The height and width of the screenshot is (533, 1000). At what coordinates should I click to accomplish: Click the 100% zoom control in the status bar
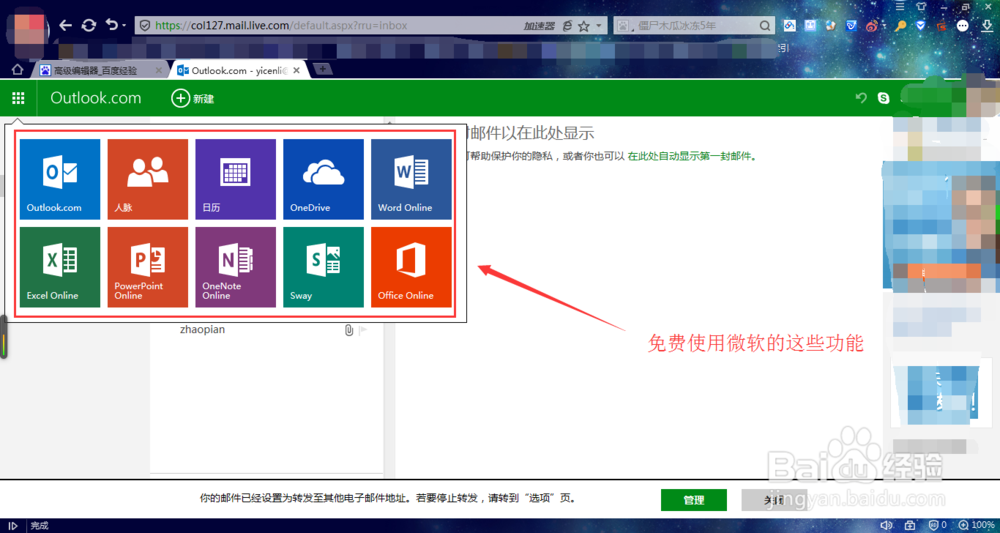[978, 525]
